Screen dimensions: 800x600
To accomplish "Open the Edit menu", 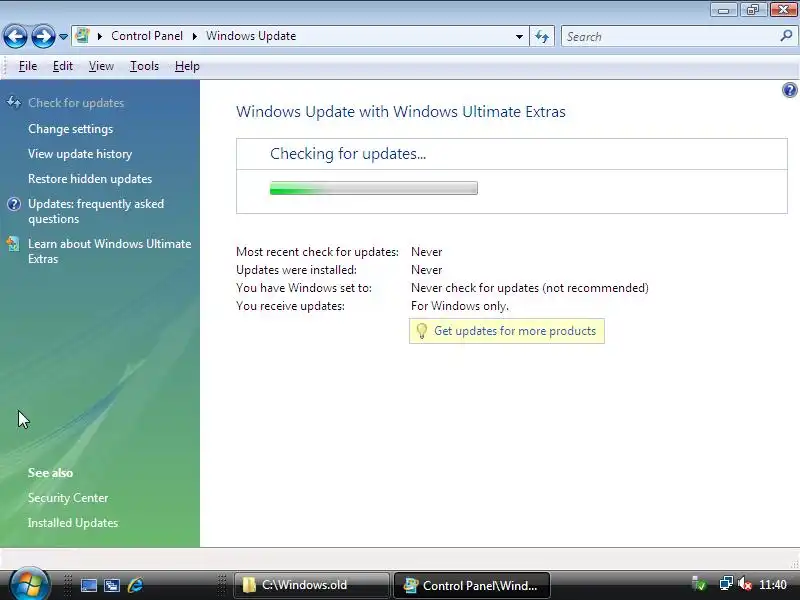I will (x=63, y=66).
